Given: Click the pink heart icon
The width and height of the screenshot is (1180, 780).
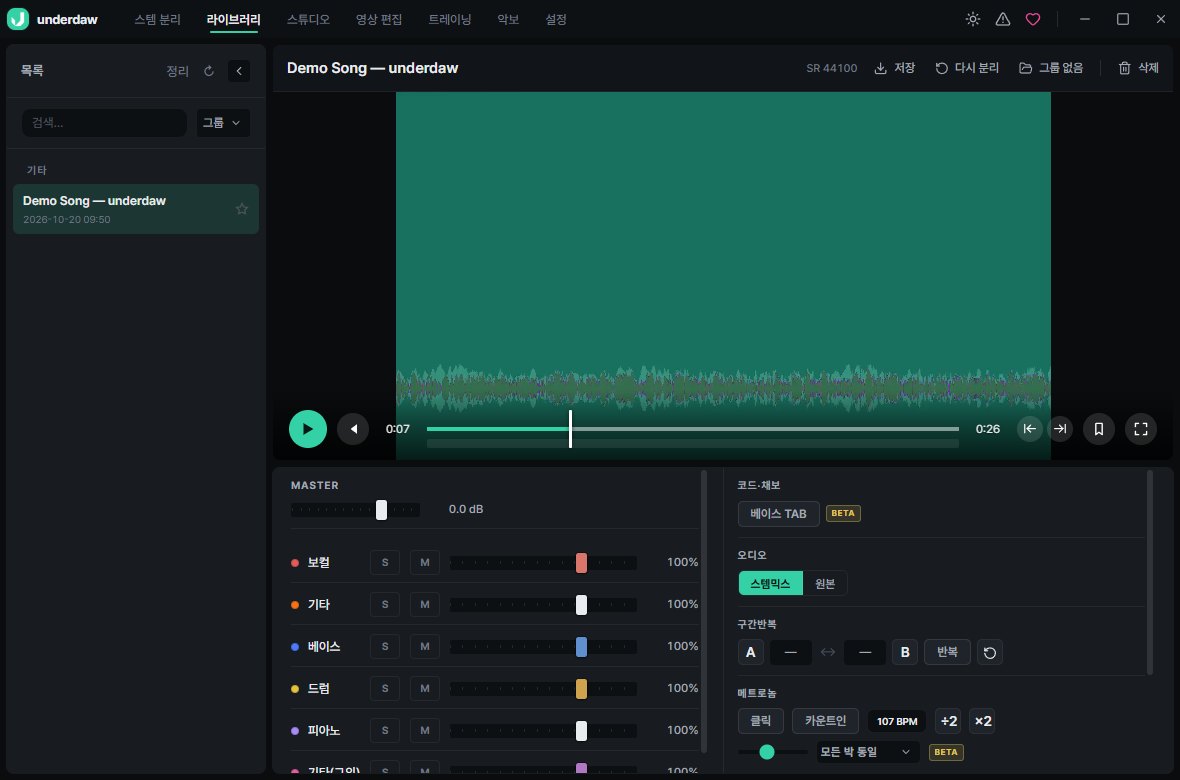Looking at the screenshot, I should pyautogui.click(x=1033, y=20).
